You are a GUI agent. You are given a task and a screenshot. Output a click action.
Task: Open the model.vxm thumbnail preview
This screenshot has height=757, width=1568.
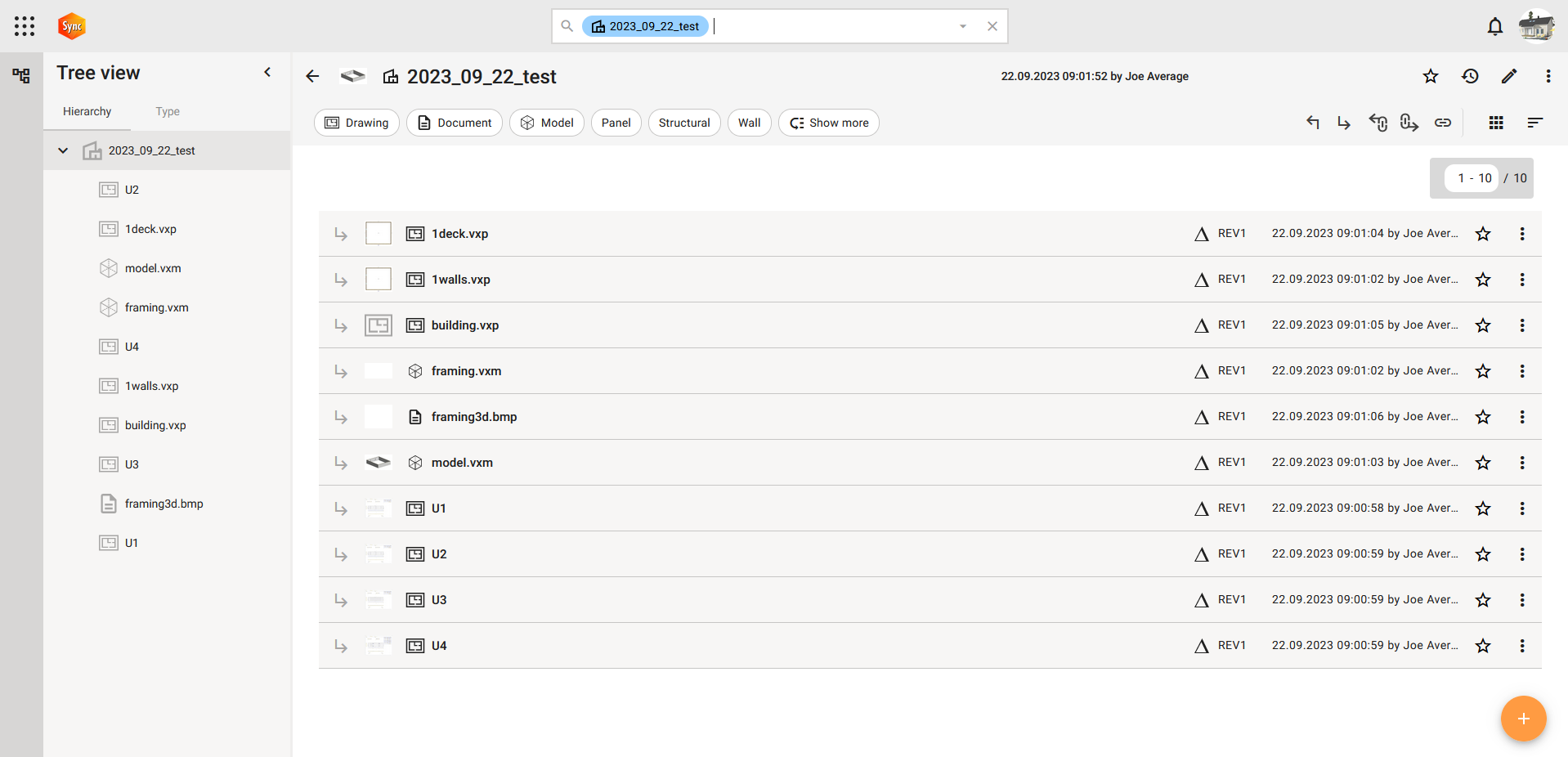tap(378, 463)
